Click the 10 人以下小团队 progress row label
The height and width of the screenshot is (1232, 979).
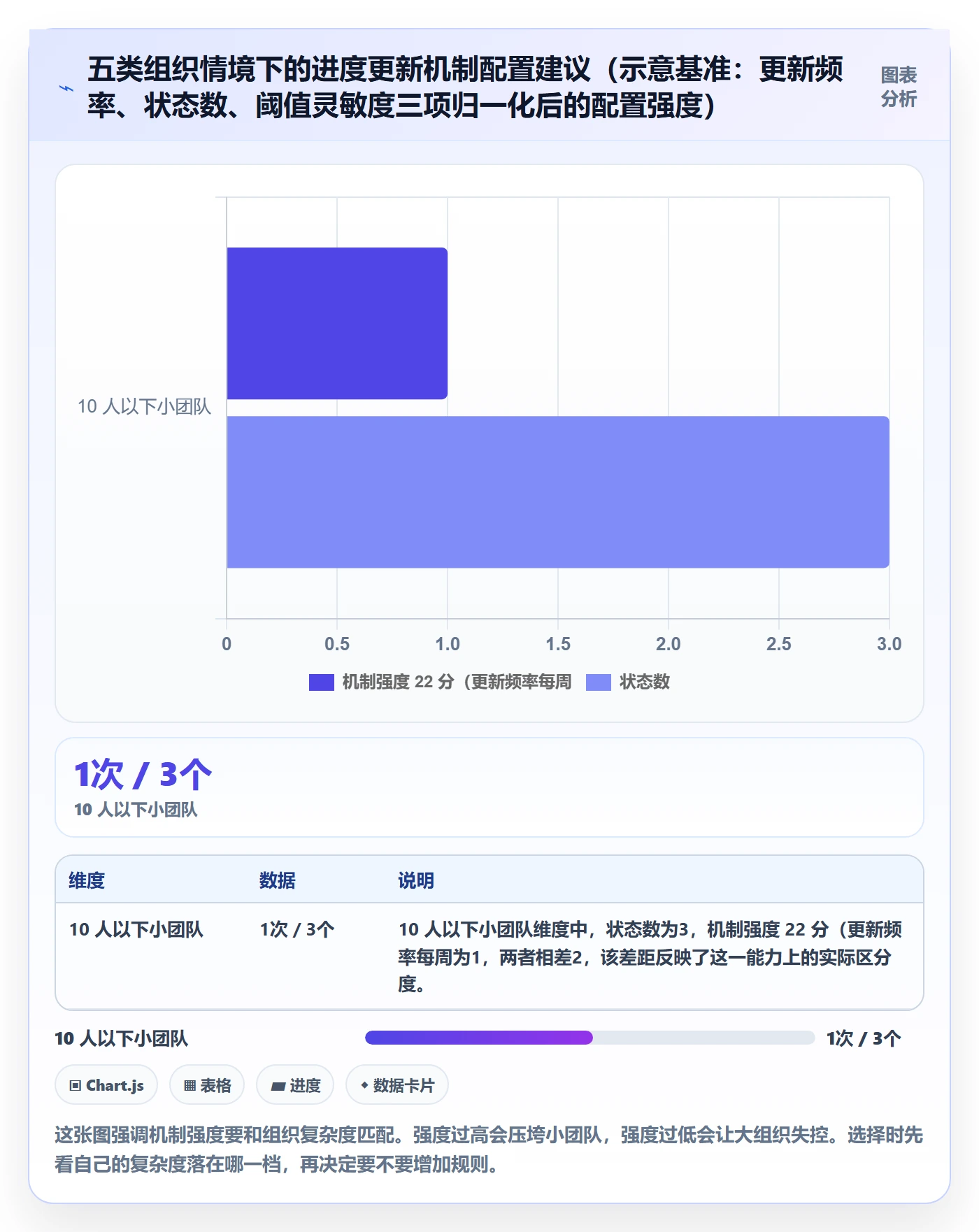pos(122,1038)
